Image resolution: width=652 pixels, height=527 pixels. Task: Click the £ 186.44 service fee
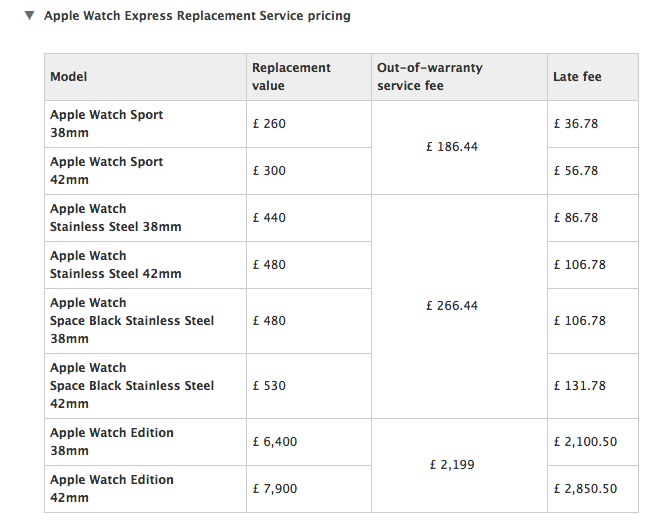452,147
